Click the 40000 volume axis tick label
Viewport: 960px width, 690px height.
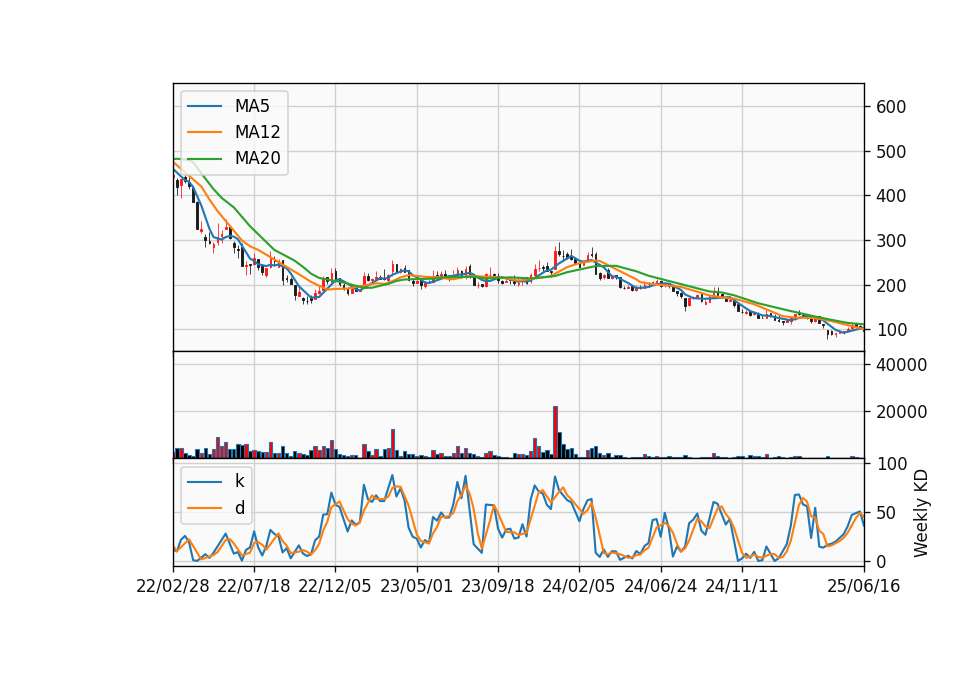tap(902, 365)
